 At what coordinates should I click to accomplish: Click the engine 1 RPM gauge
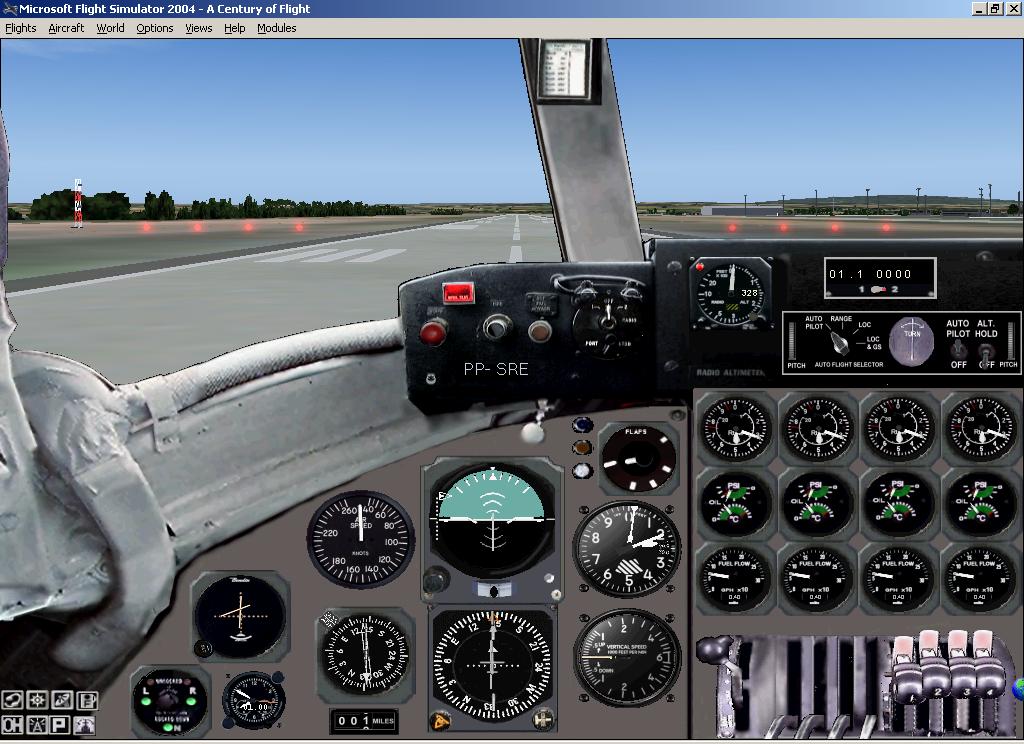(x=735, y=429)
